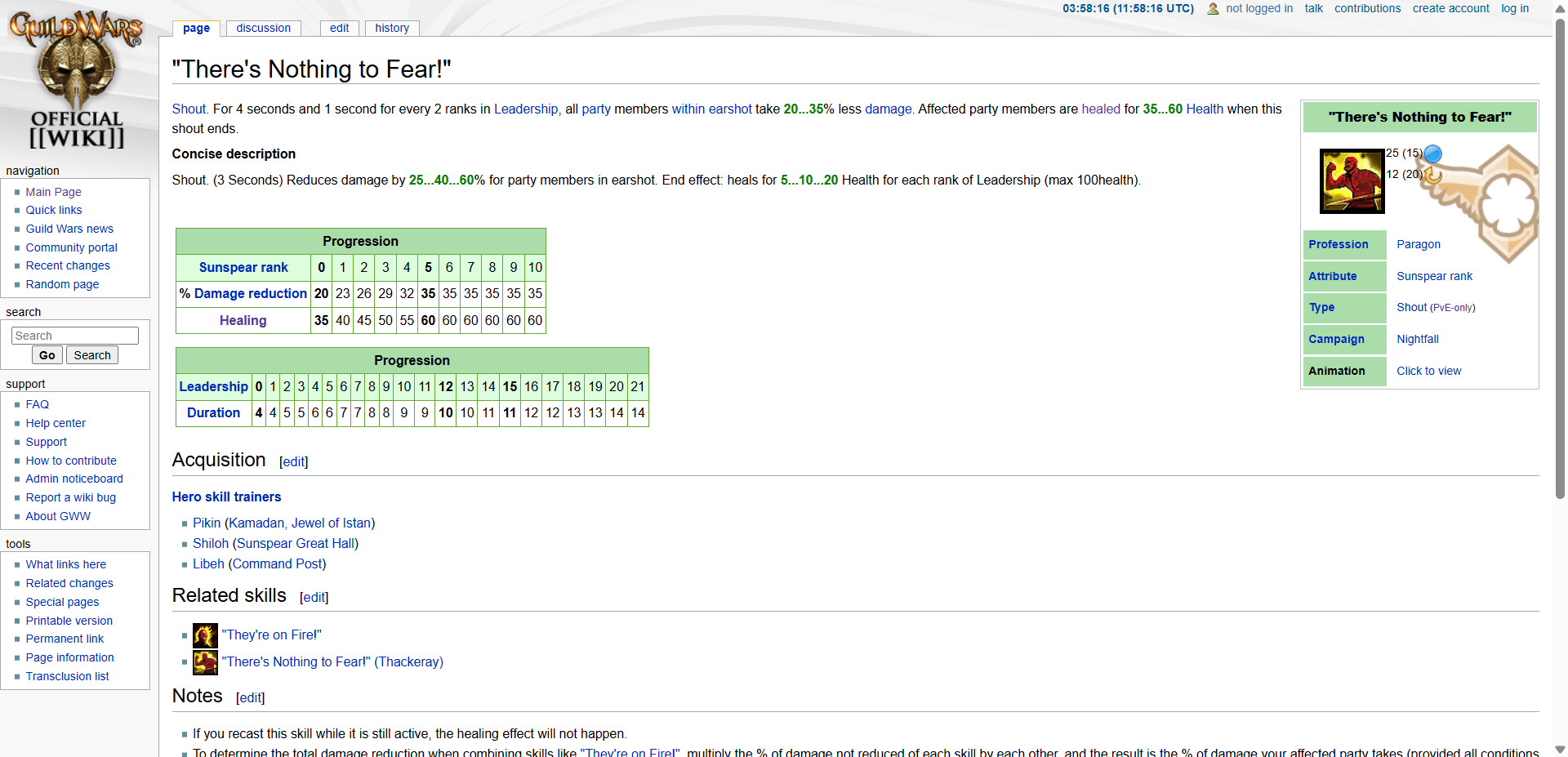Viewport: 1568px width, 757px height.
Task: Click Duration header in progression table
Action: click(x=213, y=412)
